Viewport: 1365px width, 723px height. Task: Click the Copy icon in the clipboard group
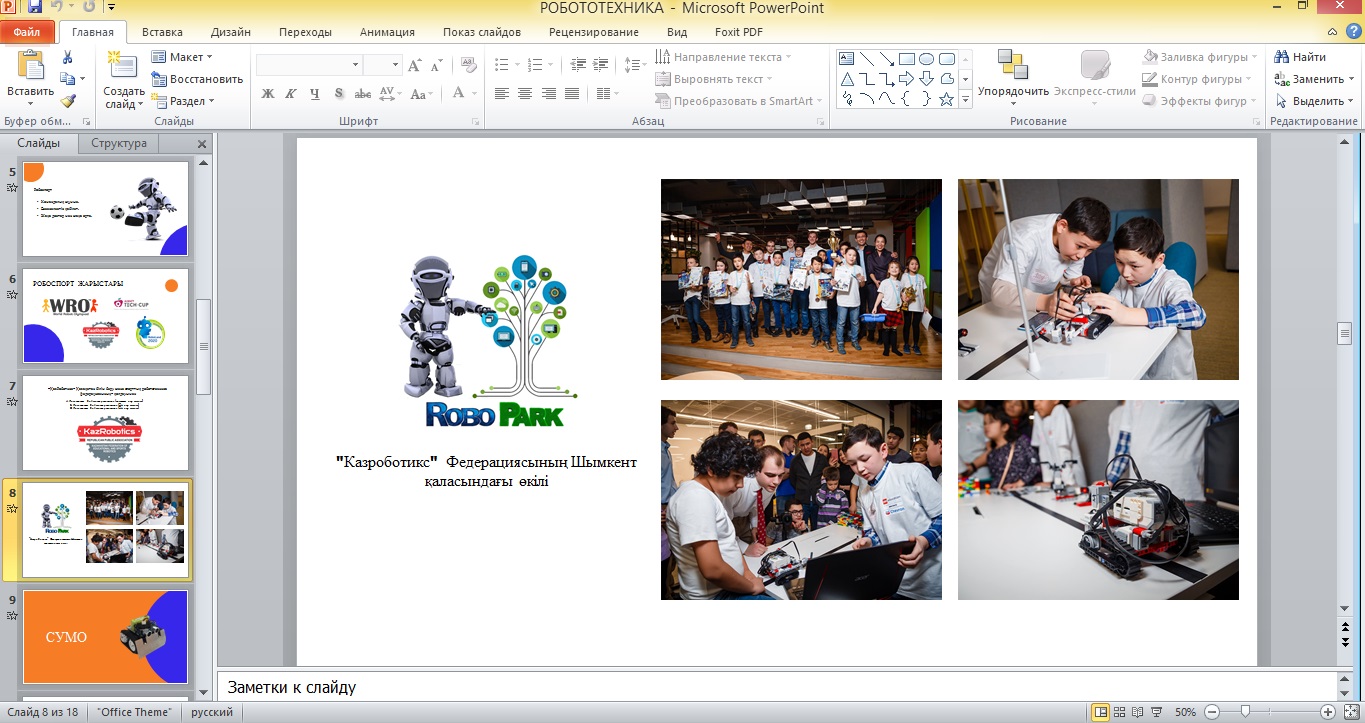point(67,79)
